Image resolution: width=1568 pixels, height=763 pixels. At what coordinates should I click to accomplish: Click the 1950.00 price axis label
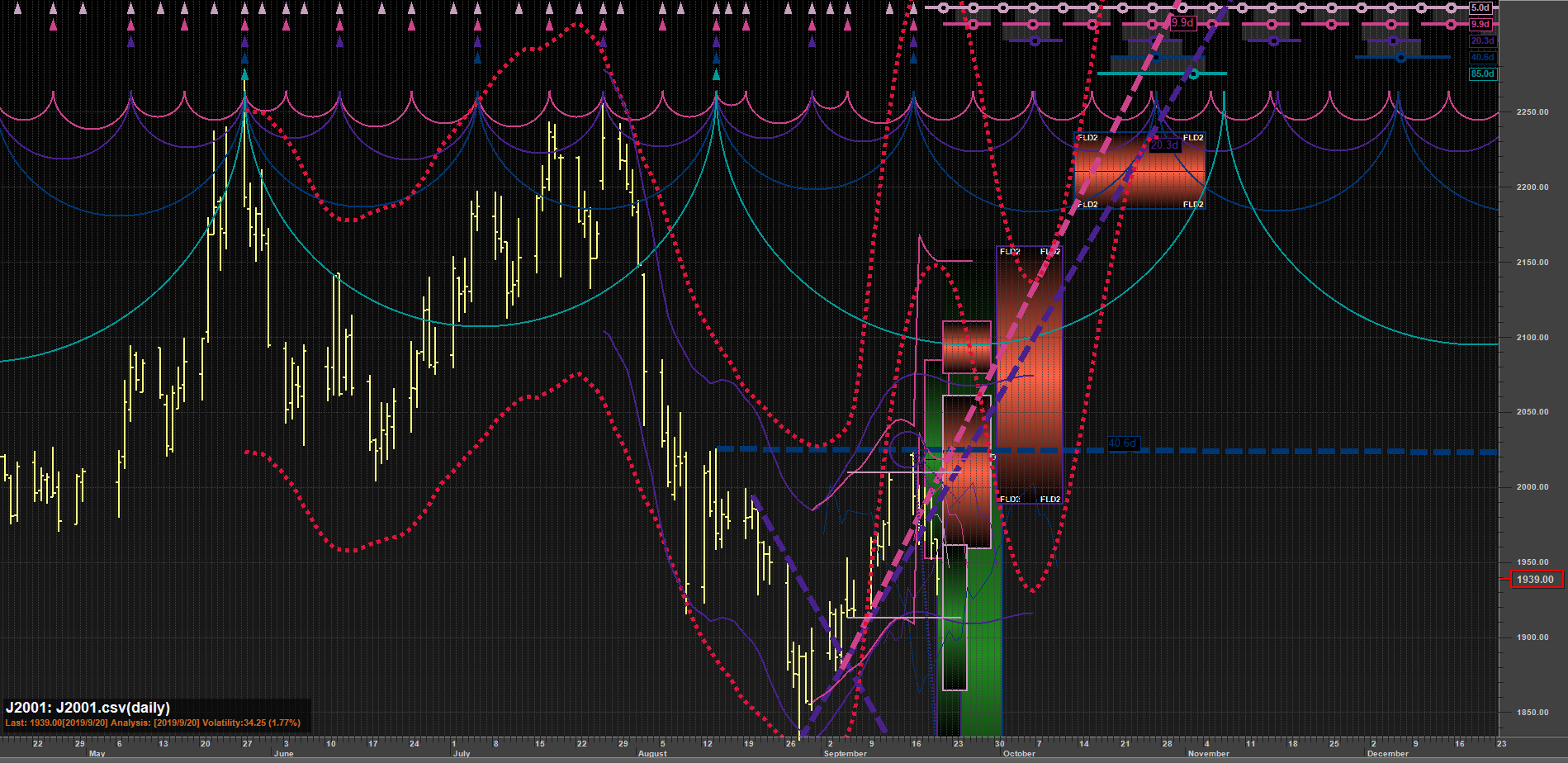tap(1532, 562)
